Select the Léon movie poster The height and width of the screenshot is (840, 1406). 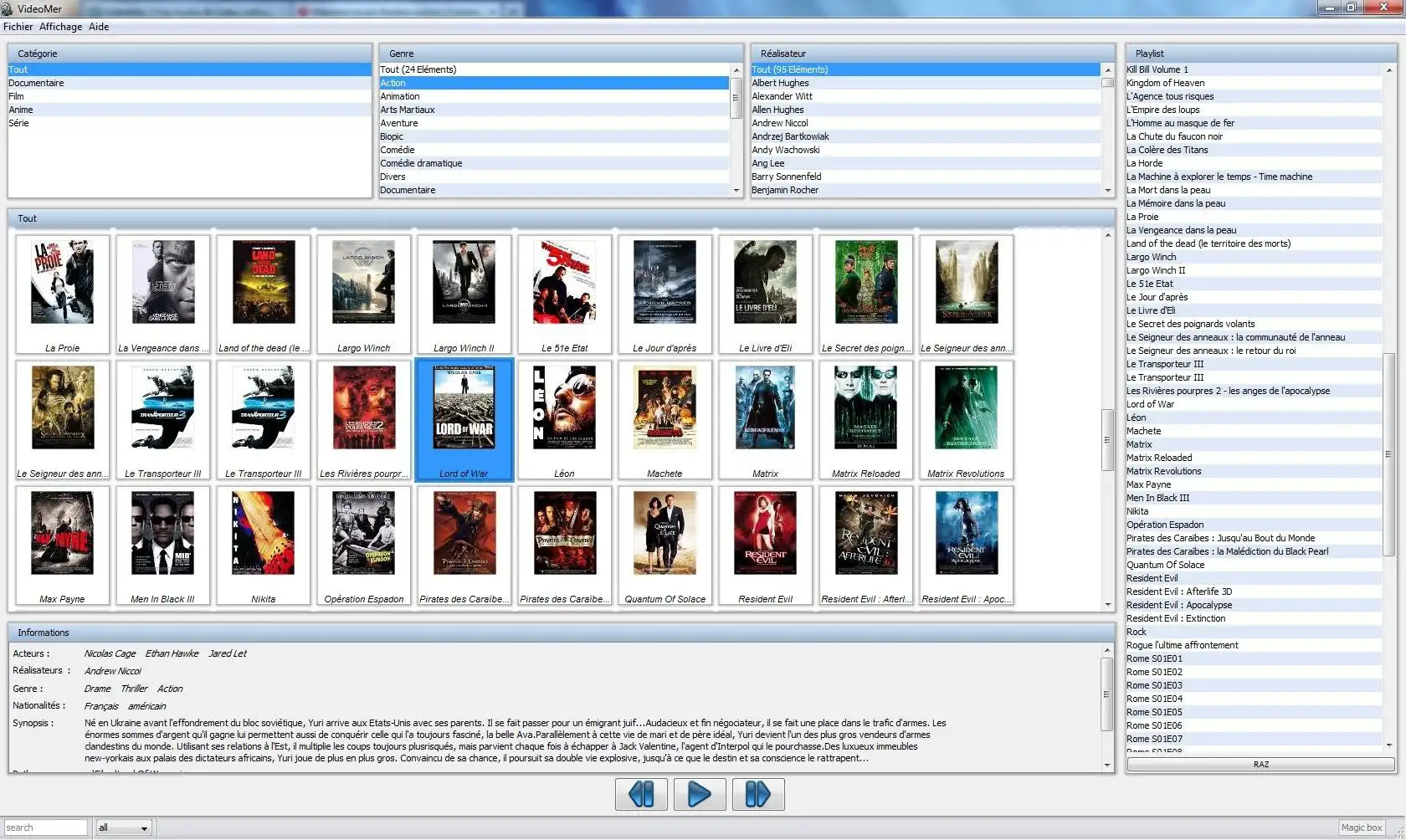pos(564,408)
